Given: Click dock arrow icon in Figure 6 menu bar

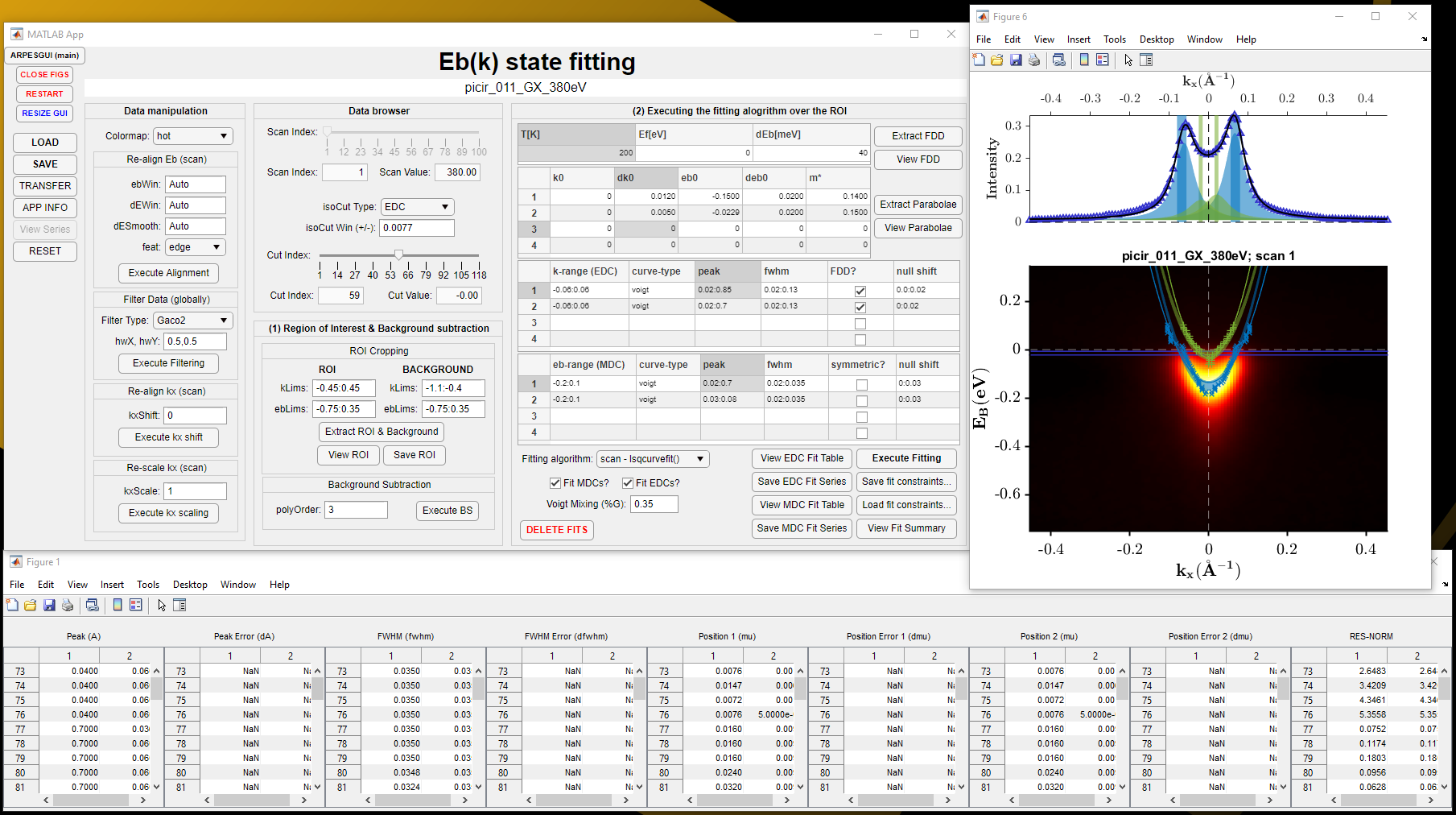Looking at the screenshot, I should tap(1424, 39).
